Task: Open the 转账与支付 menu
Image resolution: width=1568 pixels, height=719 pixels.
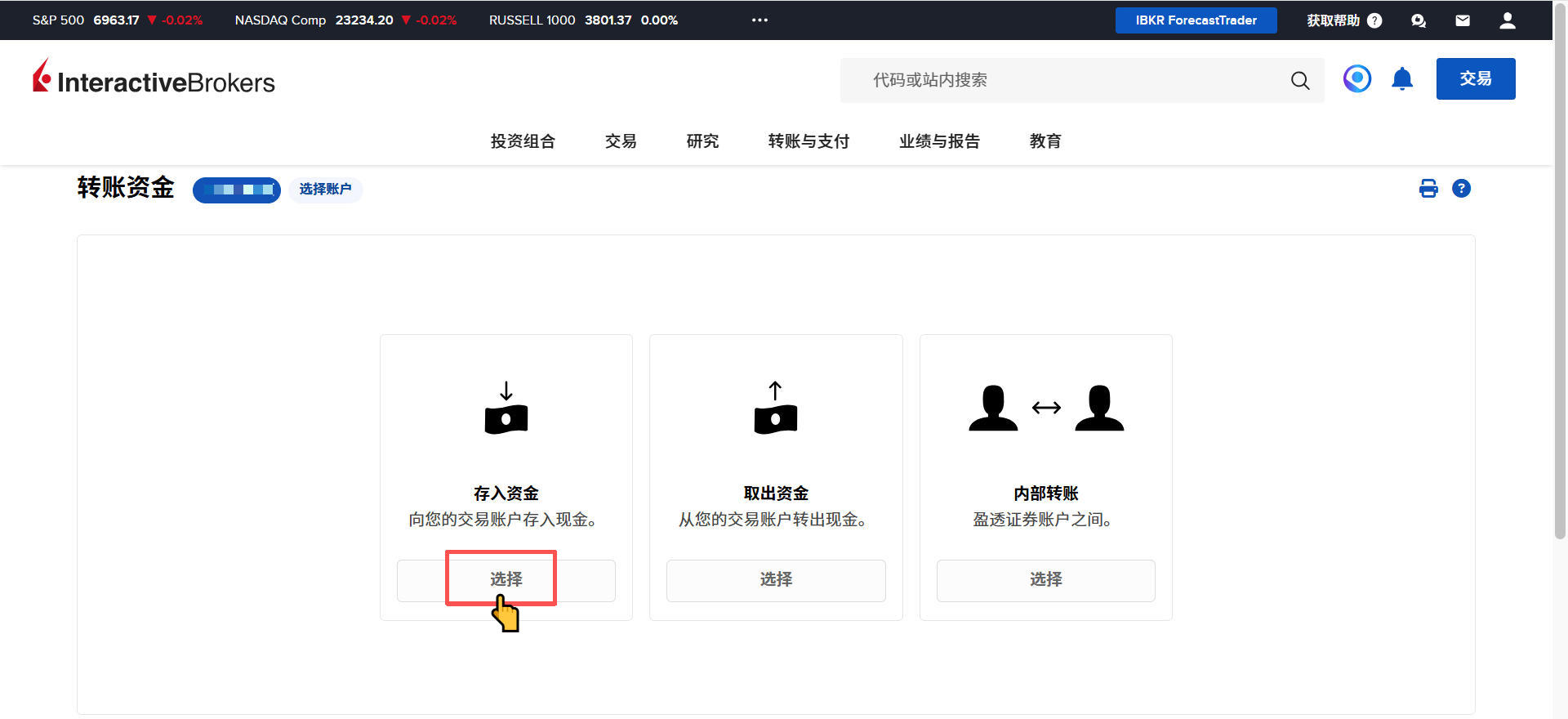Action: tap(808, 141)
